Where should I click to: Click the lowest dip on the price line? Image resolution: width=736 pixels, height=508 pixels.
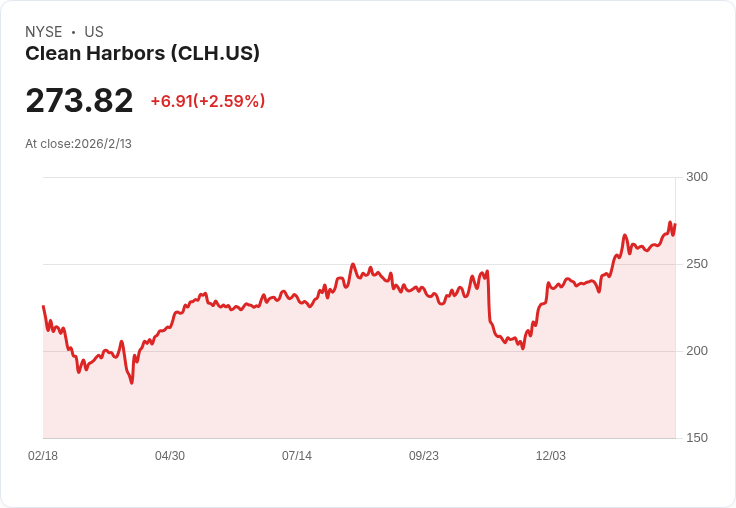[132, 383]
